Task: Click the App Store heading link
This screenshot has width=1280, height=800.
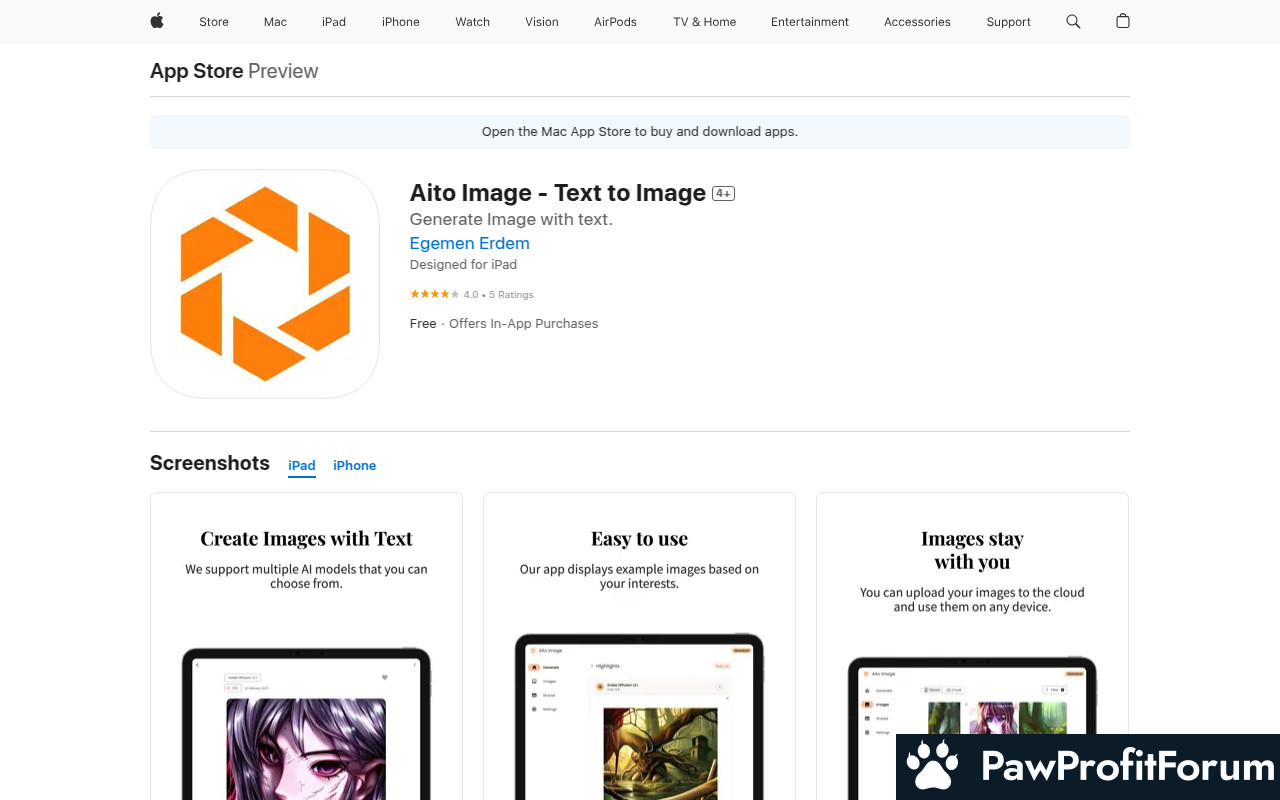Action: click(196, 71)
